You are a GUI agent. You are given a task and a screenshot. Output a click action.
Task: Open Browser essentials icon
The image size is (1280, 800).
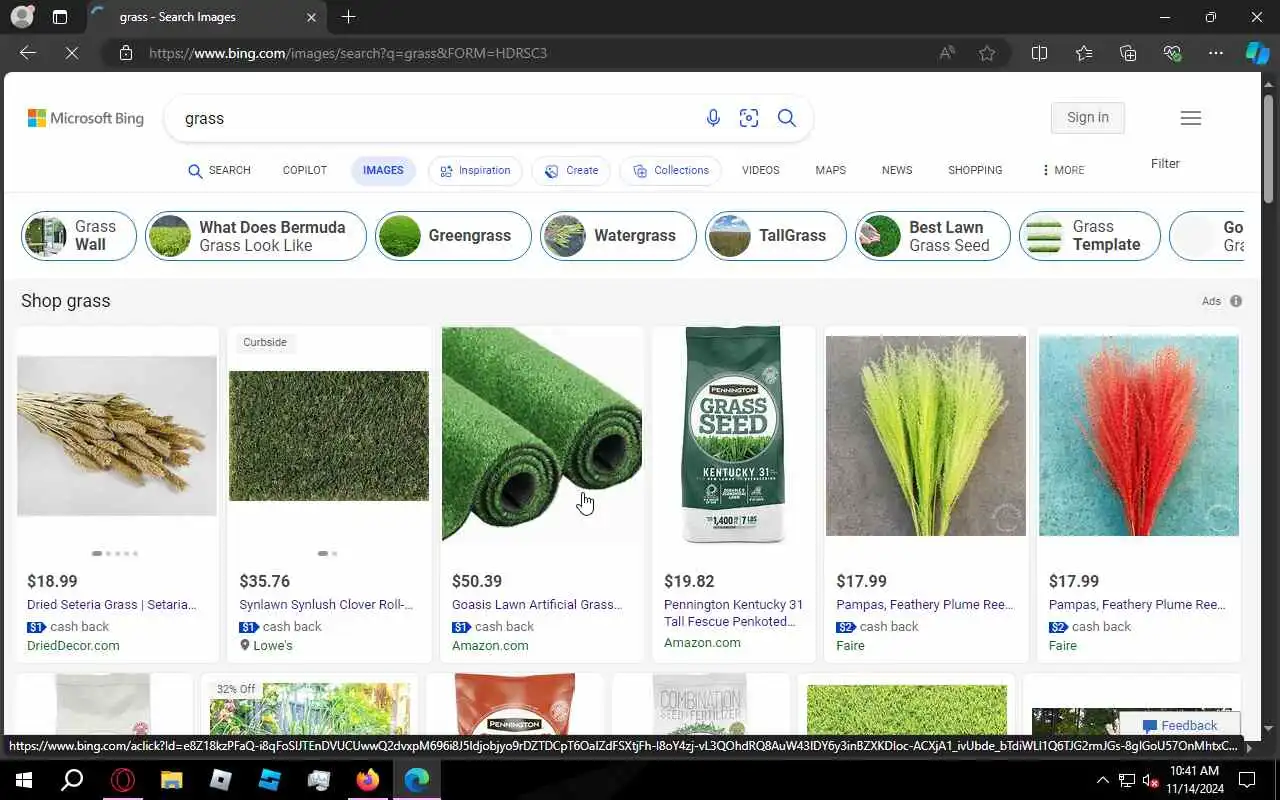(x=1172, y=53)
